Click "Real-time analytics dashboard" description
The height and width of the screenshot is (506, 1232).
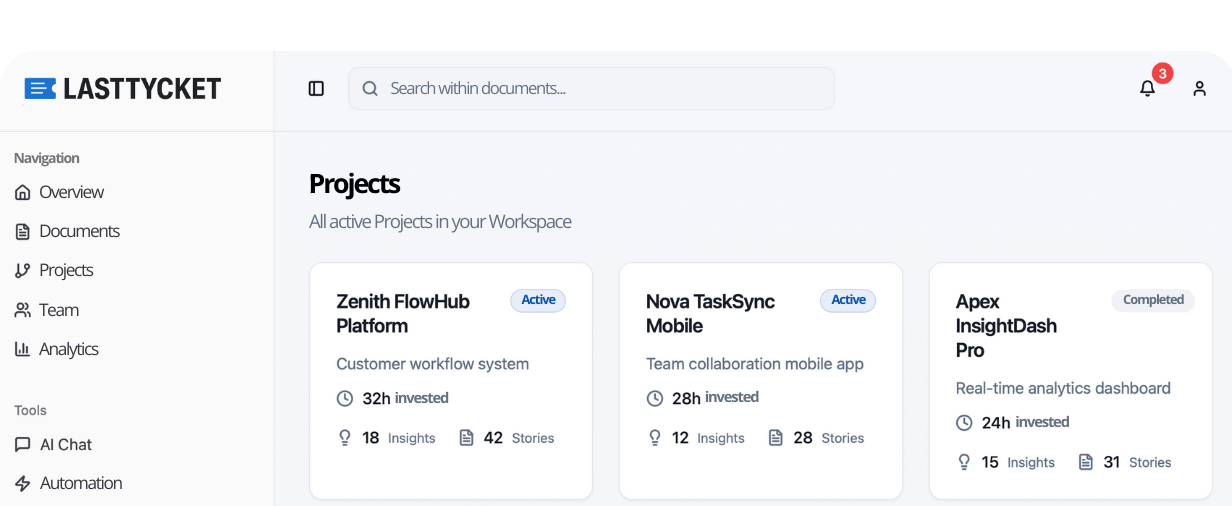point(1063,388)
